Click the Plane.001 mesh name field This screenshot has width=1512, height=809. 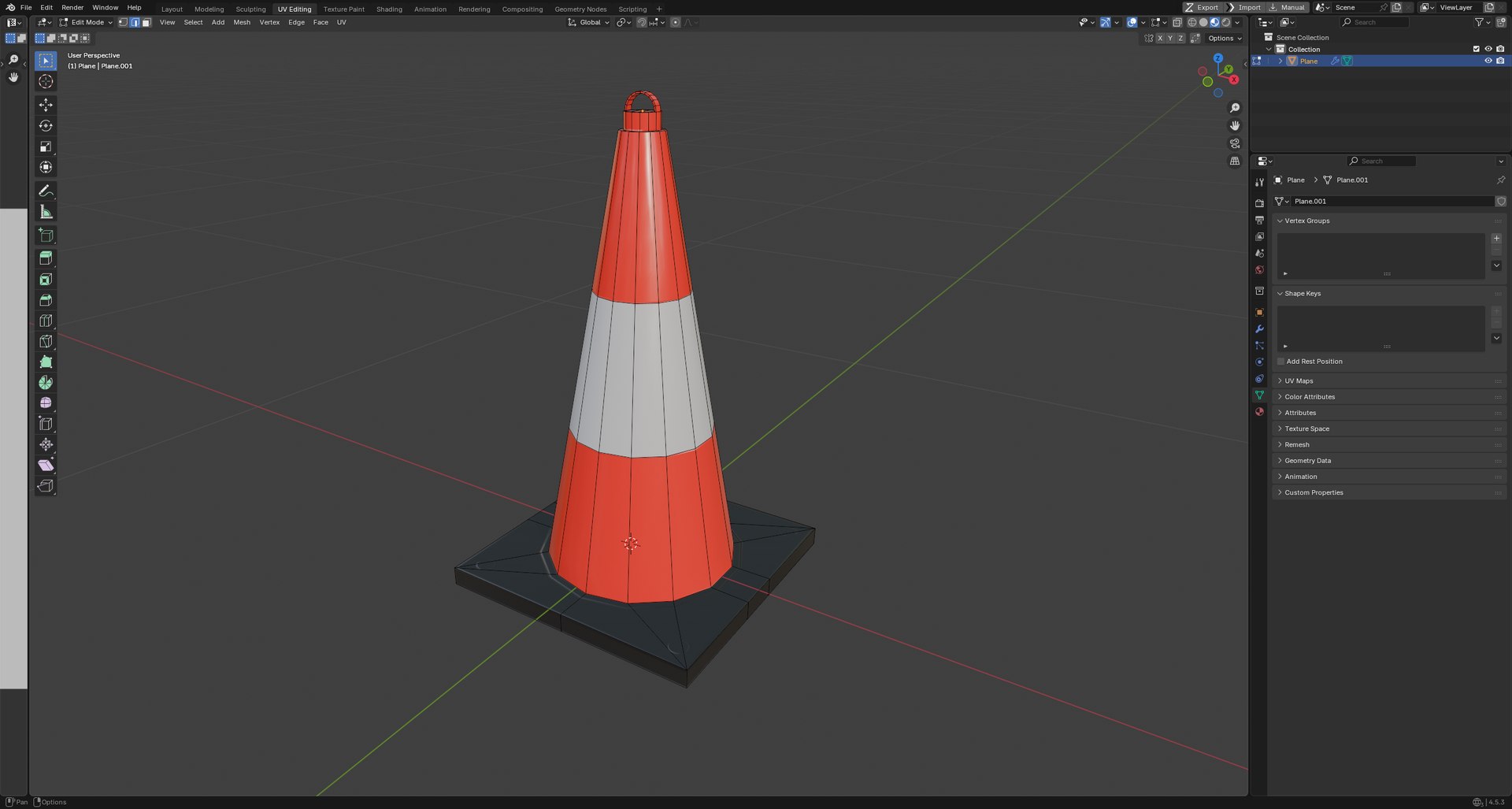pos(1392,201)
